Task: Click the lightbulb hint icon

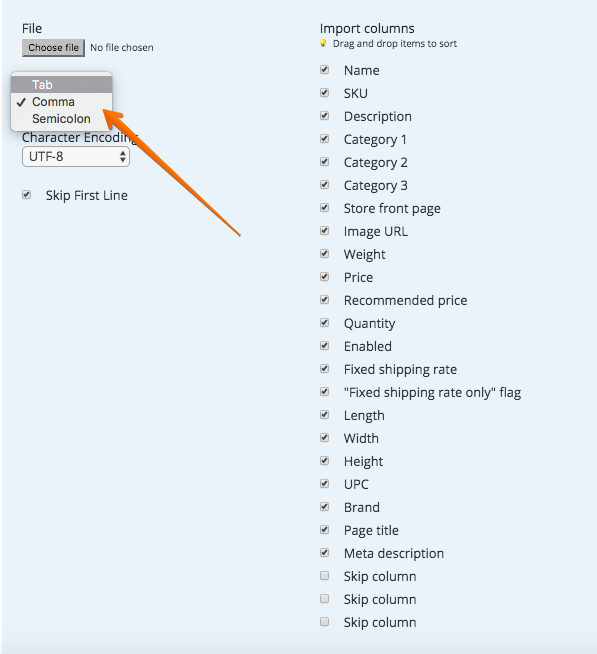Action: (x=323, y=43)
